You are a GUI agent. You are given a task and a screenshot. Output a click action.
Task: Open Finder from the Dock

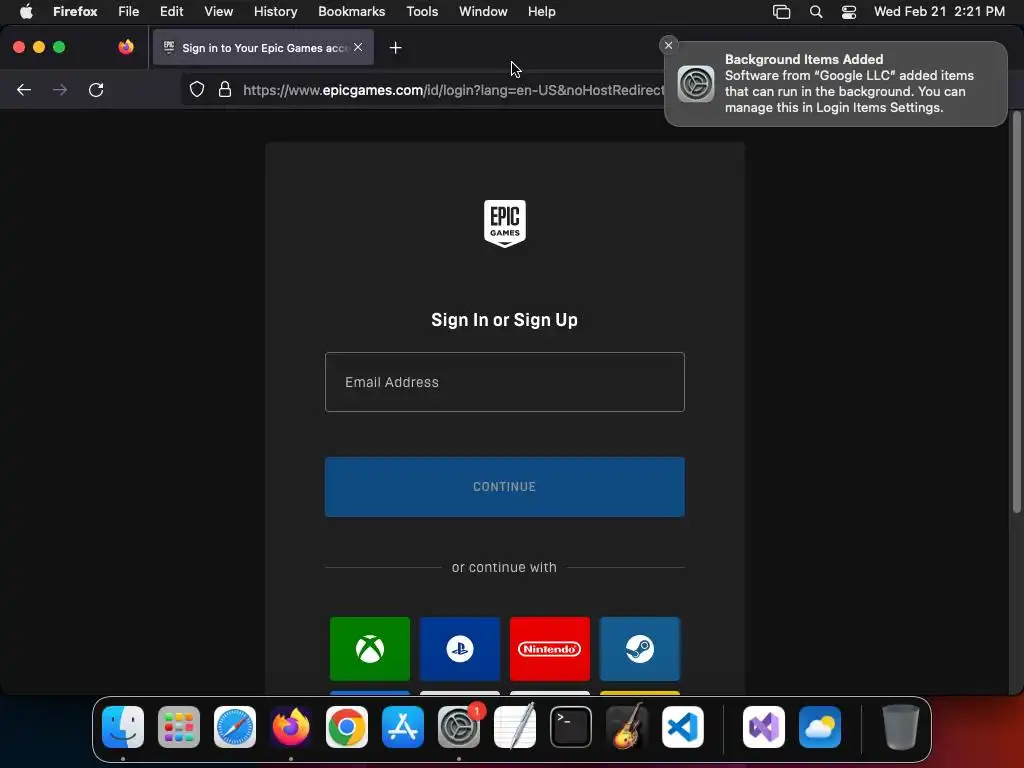click(123, 727)
